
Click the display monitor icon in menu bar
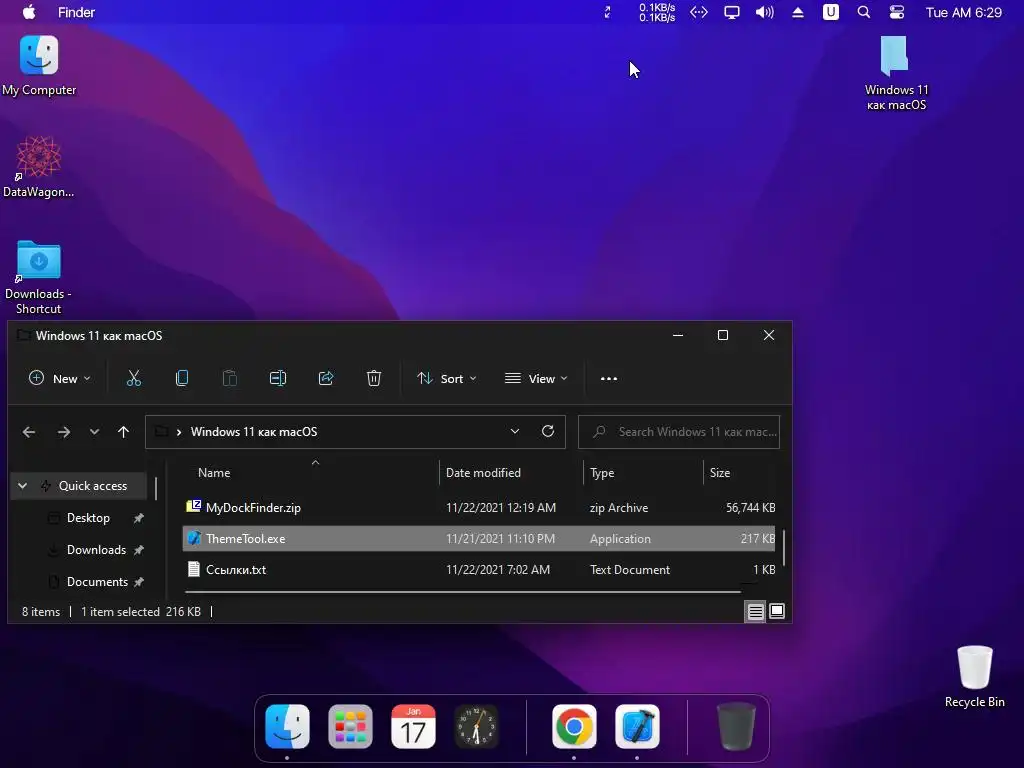point(731,12)
